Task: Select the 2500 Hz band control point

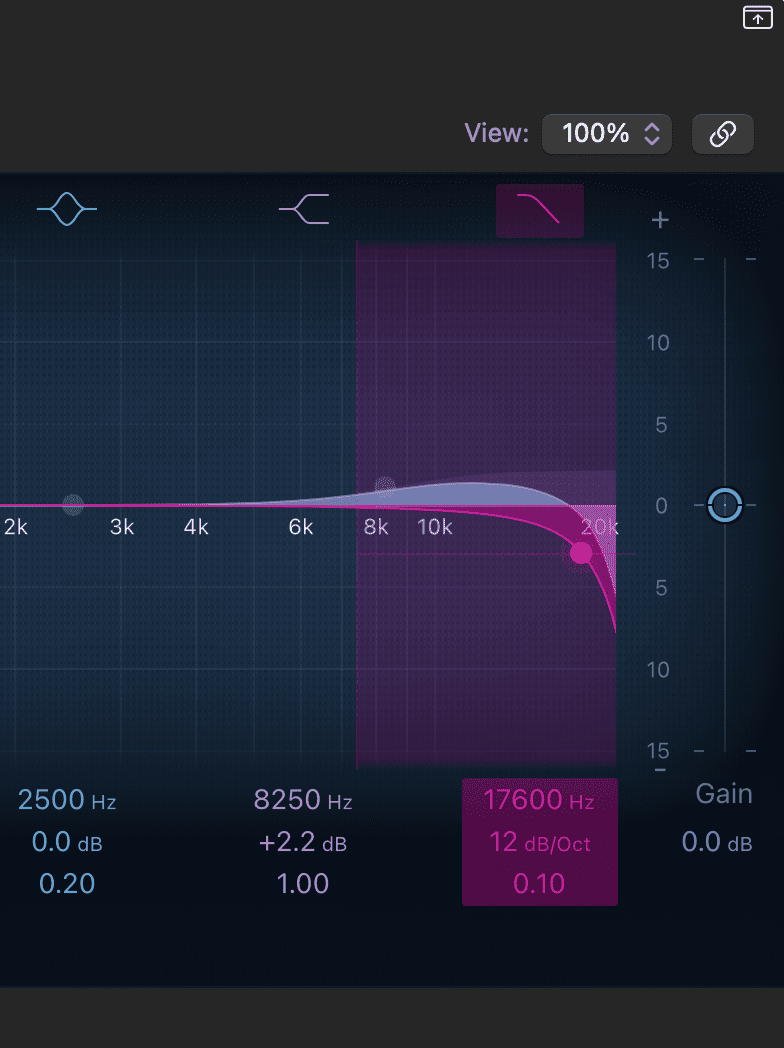Action: (73, 505)
